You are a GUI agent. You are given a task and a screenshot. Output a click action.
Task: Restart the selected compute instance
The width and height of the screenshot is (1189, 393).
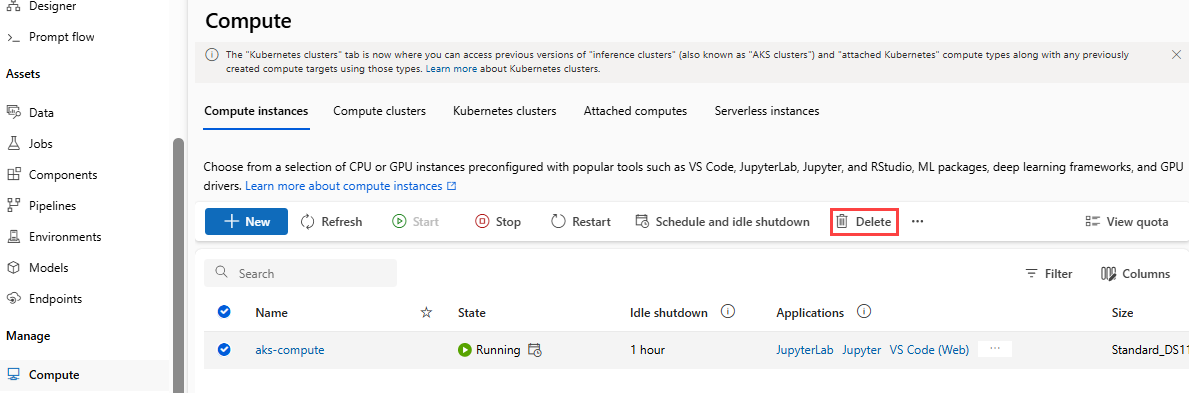pos(581,222)
